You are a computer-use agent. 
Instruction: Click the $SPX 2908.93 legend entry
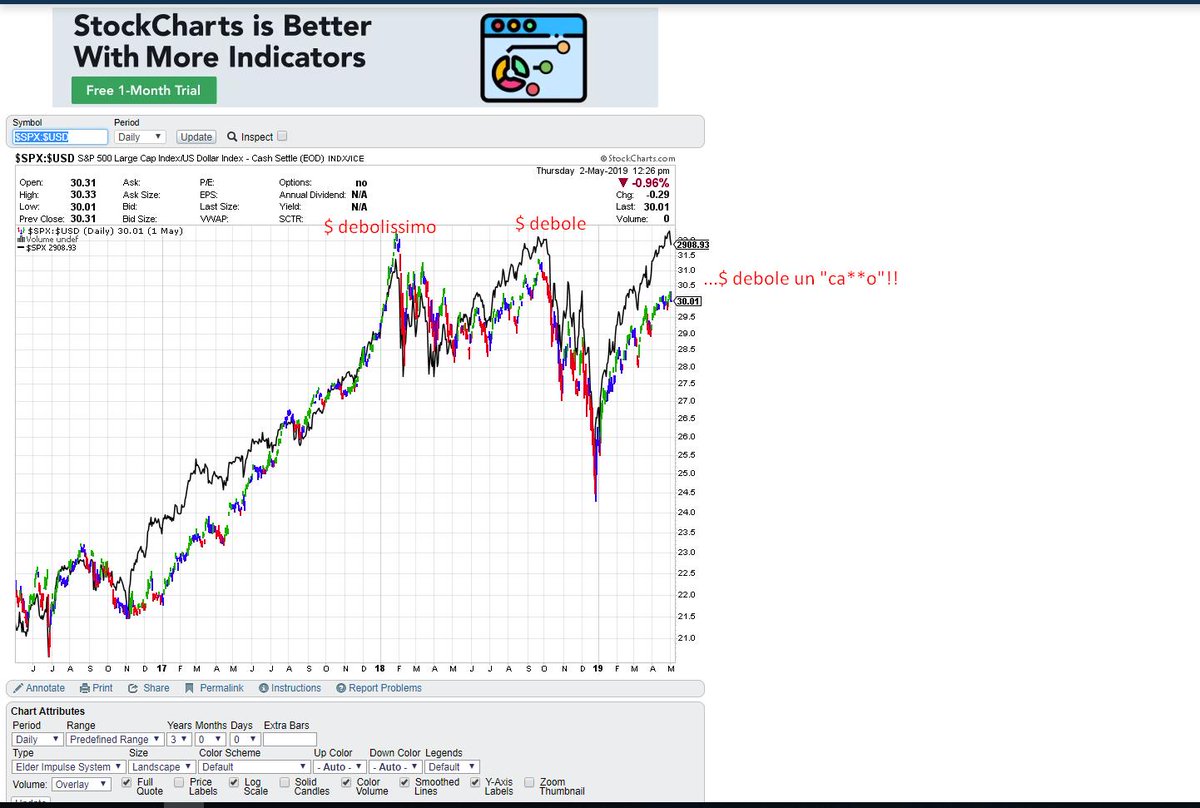click(x=47, y=248)
